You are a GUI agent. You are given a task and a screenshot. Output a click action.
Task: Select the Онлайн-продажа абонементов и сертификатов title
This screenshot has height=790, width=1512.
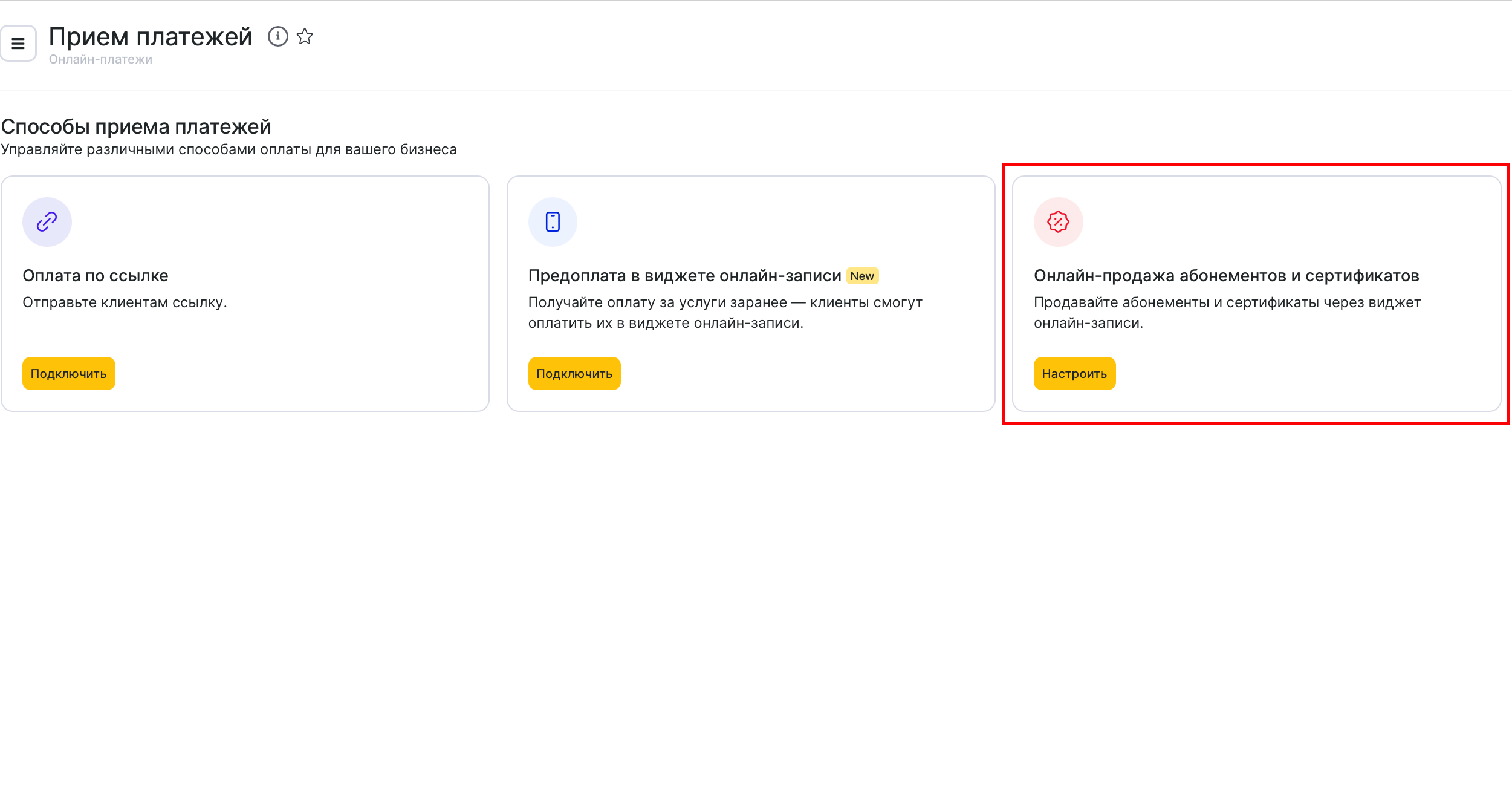(x=1226, y=276)
